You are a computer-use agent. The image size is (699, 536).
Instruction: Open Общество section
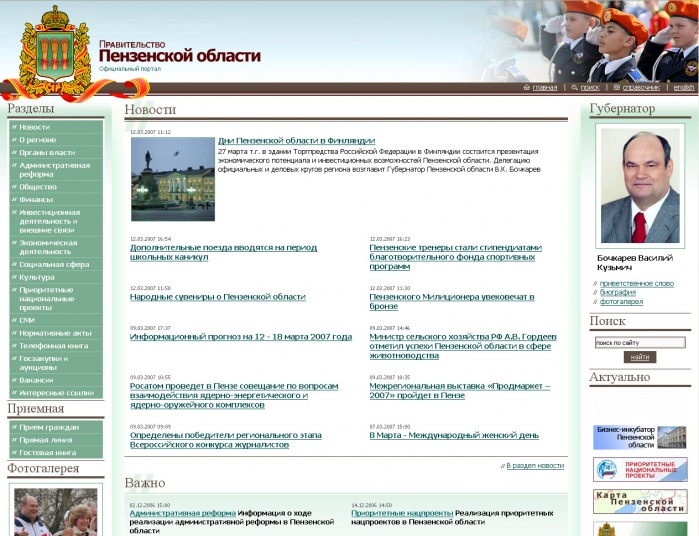pyautogui.click(x=56, y=187)
